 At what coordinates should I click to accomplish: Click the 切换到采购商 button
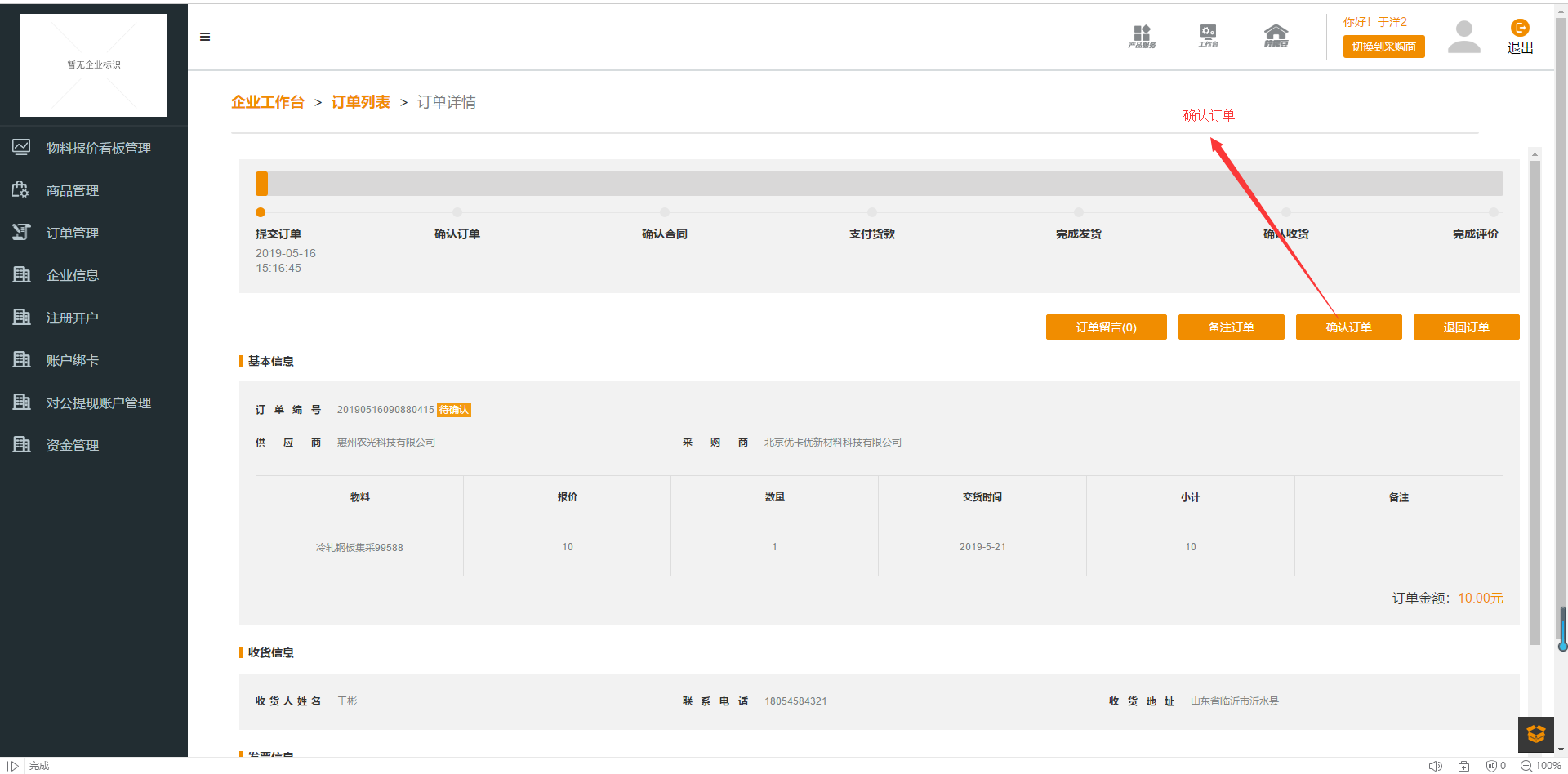pyautogui.click(x=1383, y=47)
